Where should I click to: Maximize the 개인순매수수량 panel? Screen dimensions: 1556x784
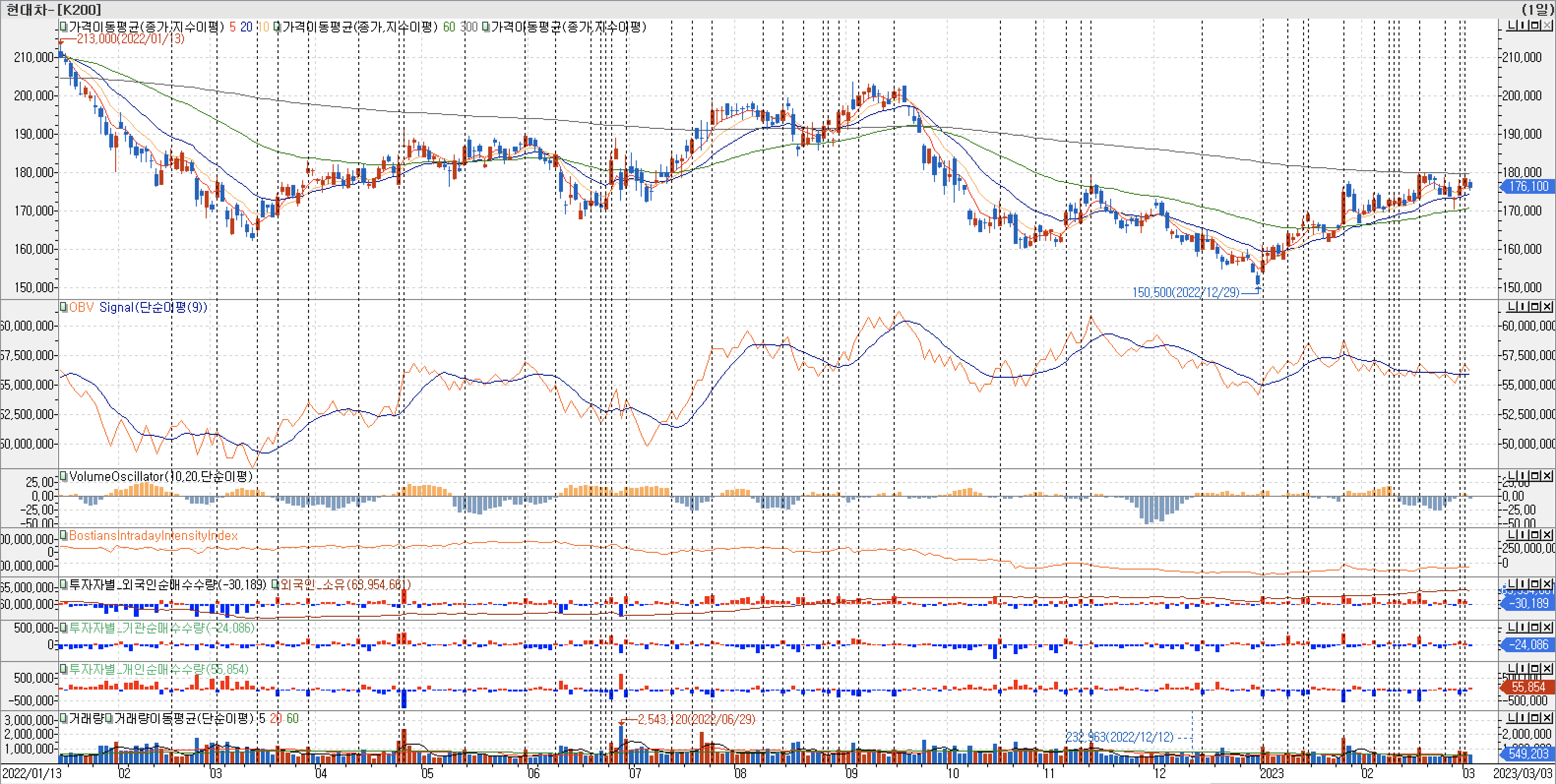tap(1535, 669)
